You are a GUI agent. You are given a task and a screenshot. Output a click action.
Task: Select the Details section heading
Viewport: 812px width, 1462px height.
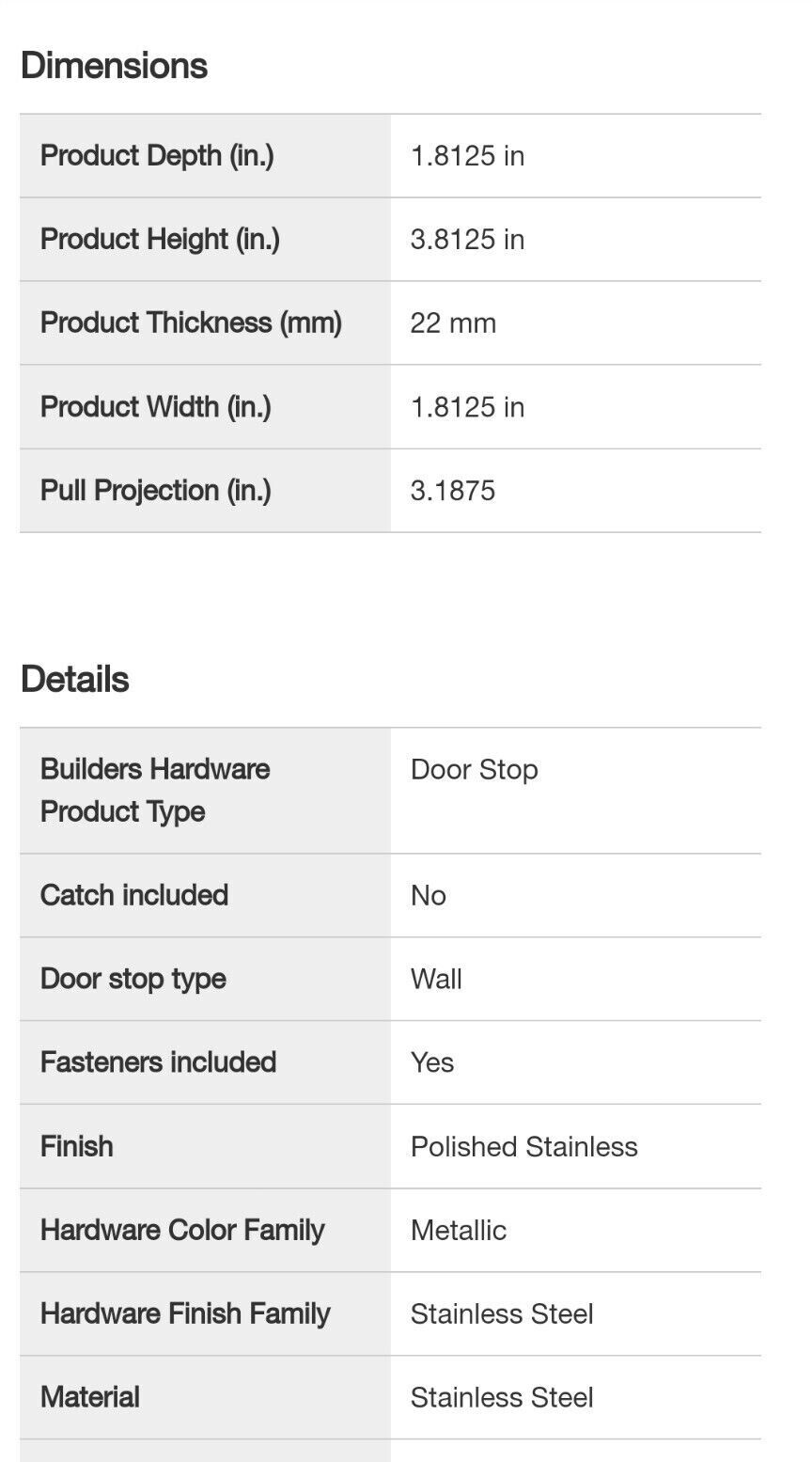[74, 679]
